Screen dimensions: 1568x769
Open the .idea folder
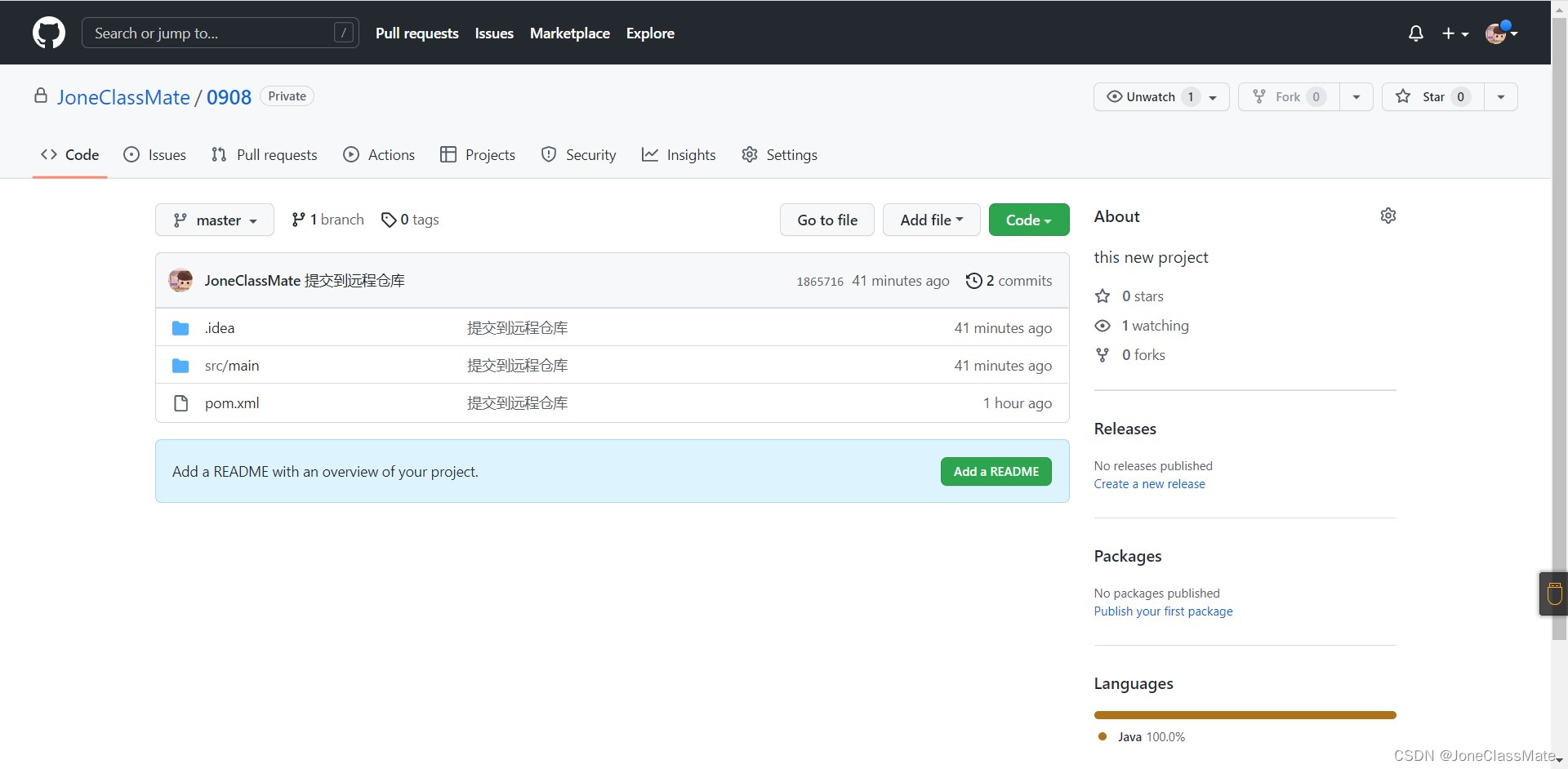[x=220, y=328]
